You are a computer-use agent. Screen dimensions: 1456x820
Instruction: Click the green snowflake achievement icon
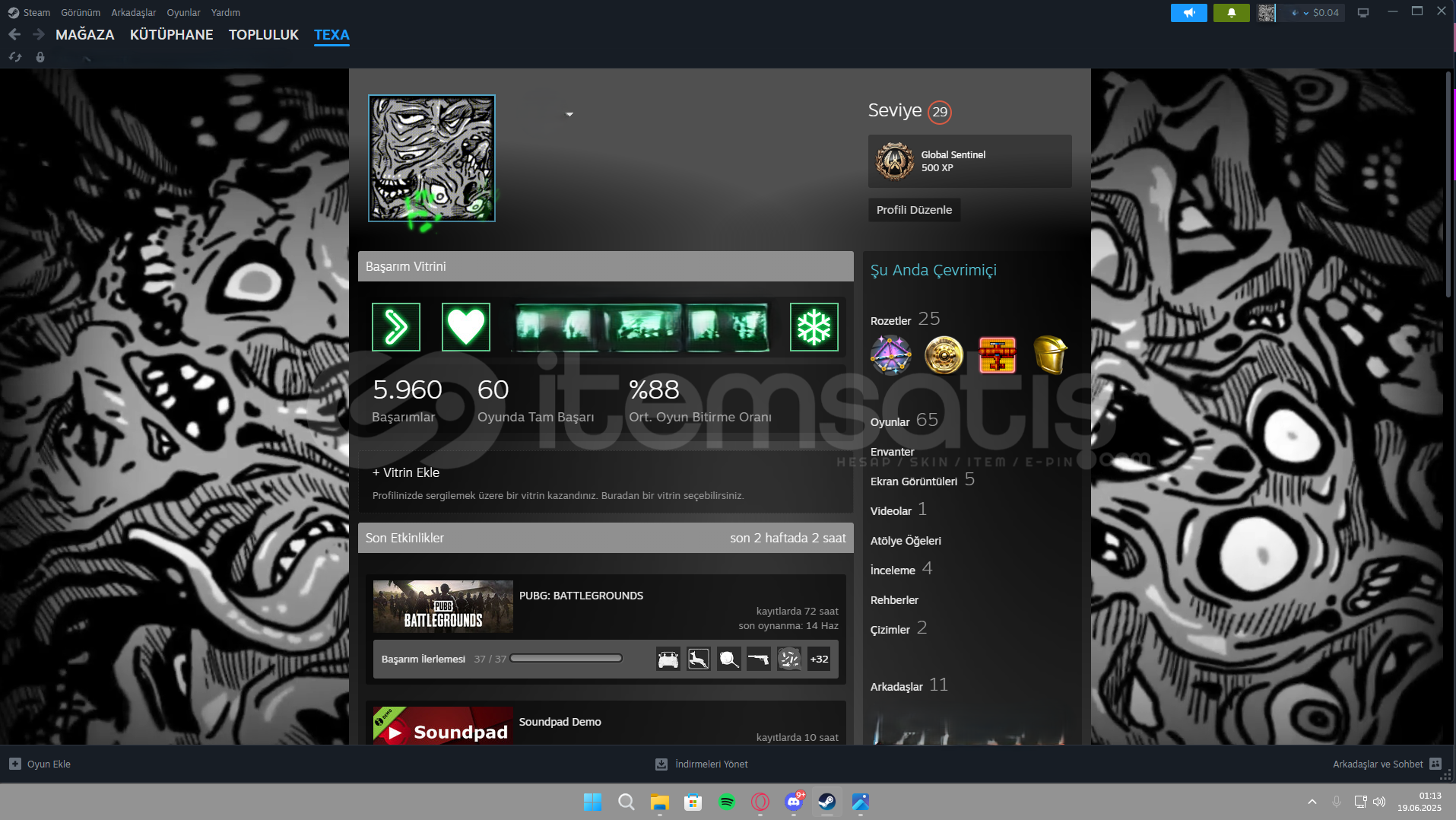814,327
